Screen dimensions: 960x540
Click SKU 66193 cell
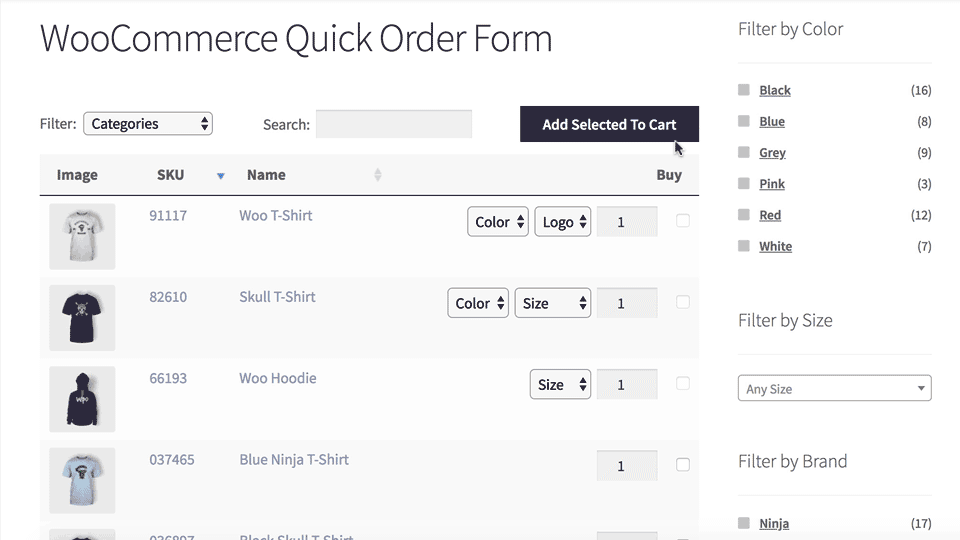coord(168,378)
